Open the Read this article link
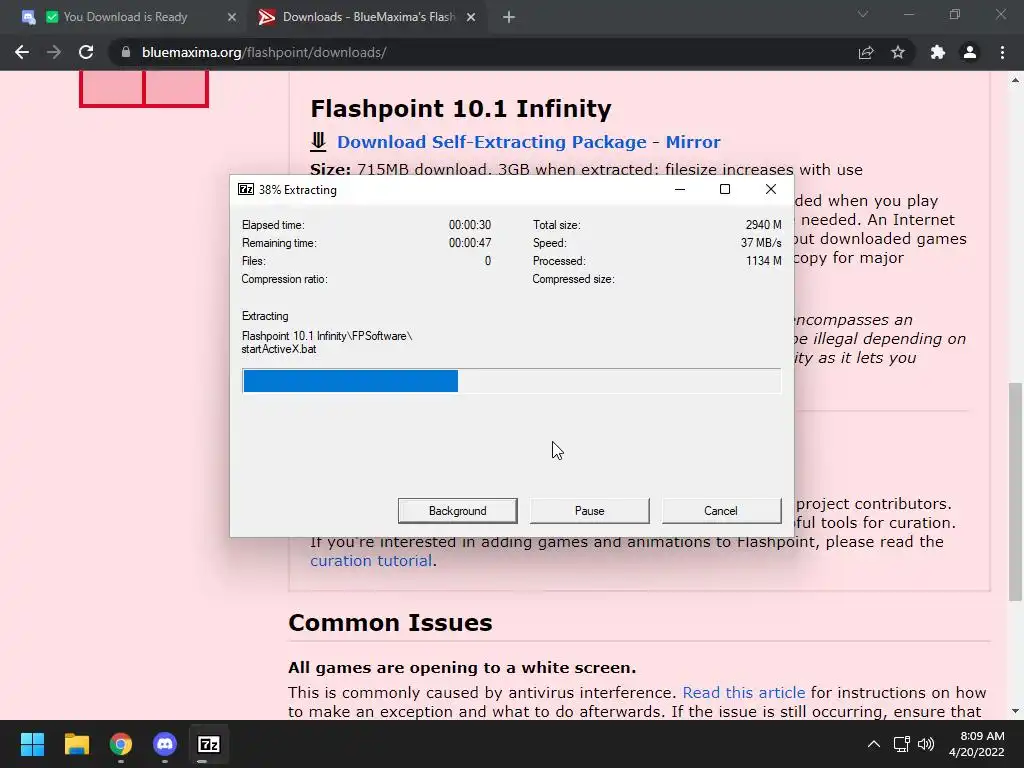 coord(743,692)
